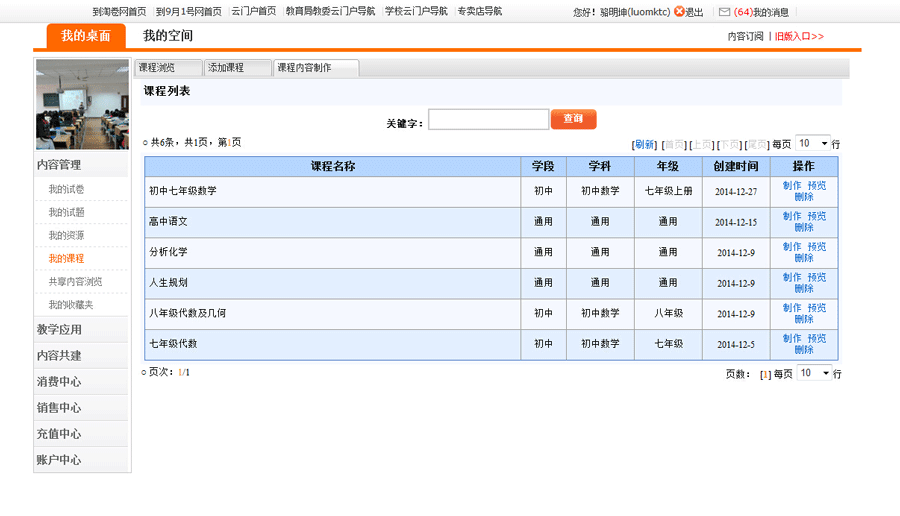Click in the 关键字 keyword input field
Viewport: 900px width, 516px height.
click(x=488, y=119)
